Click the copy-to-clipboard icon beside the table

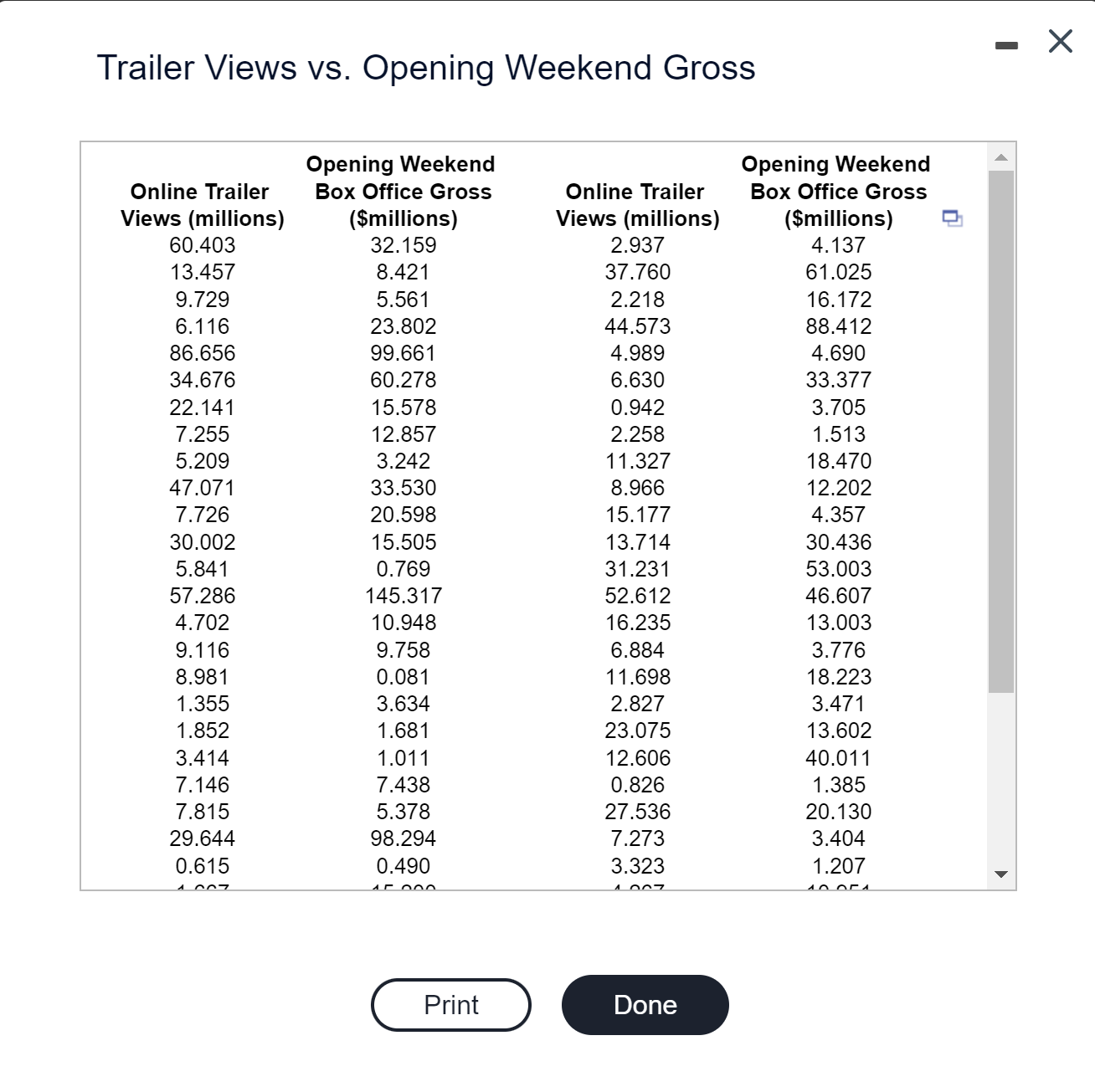(953, 219)
